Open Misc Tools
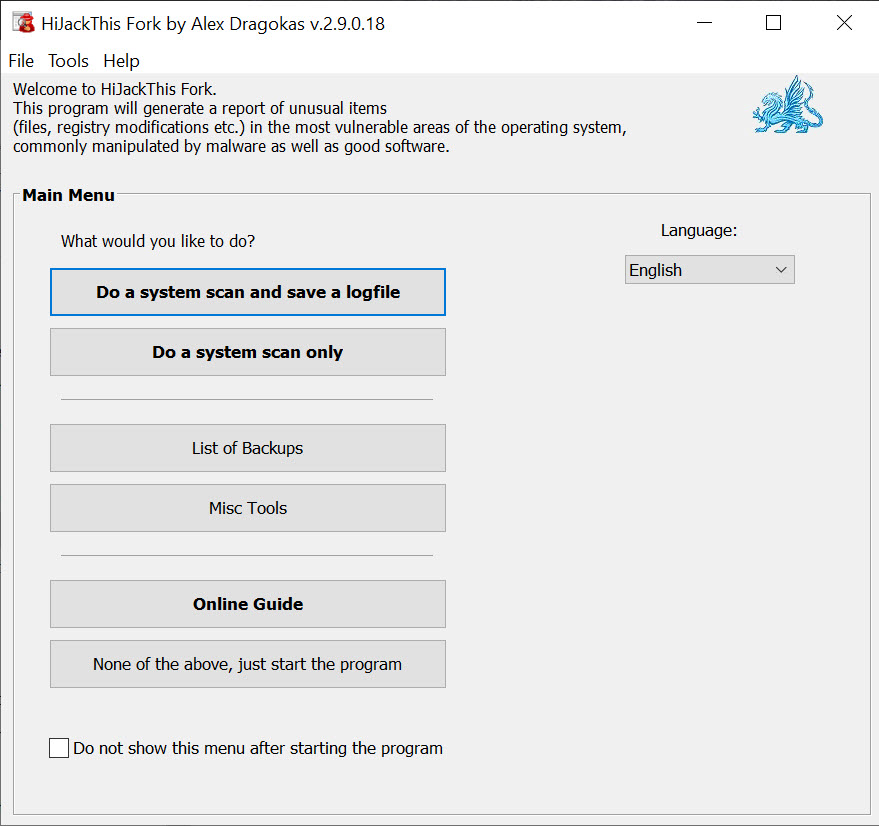Screen dimensions: 879x826 (x=248, y=508)
